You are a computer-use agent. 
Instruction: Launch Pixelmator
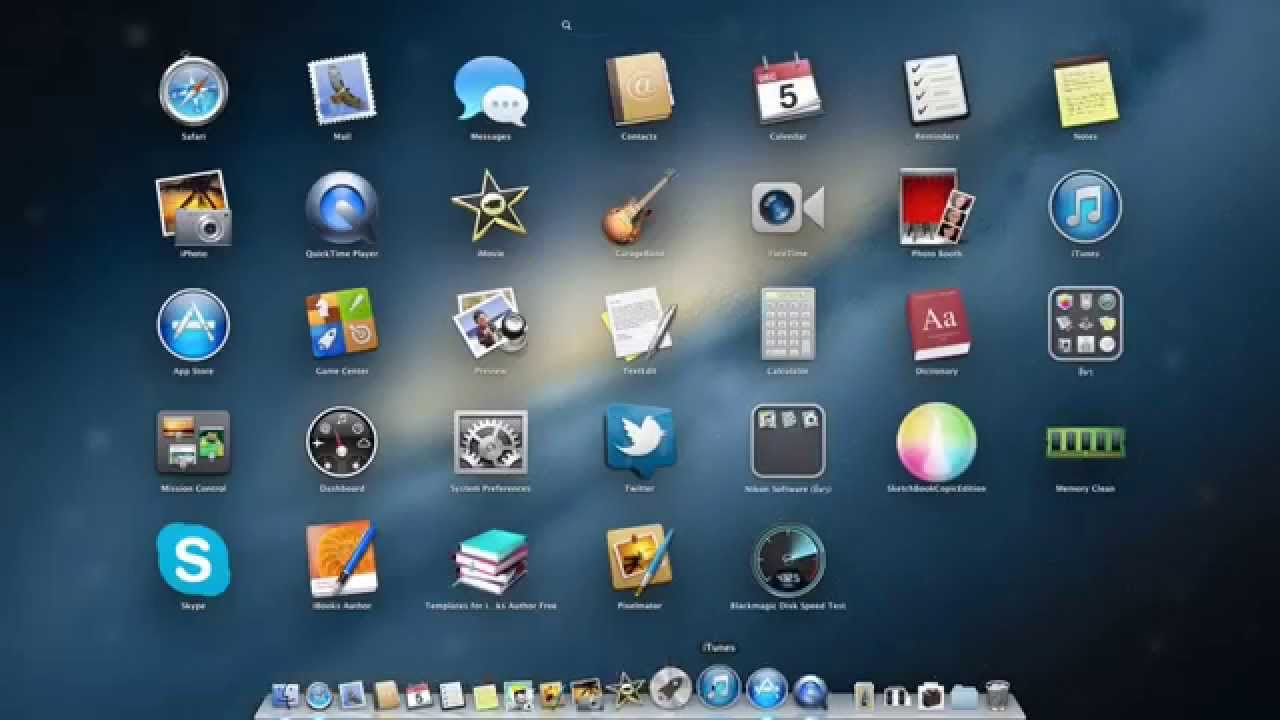(639, 558)
